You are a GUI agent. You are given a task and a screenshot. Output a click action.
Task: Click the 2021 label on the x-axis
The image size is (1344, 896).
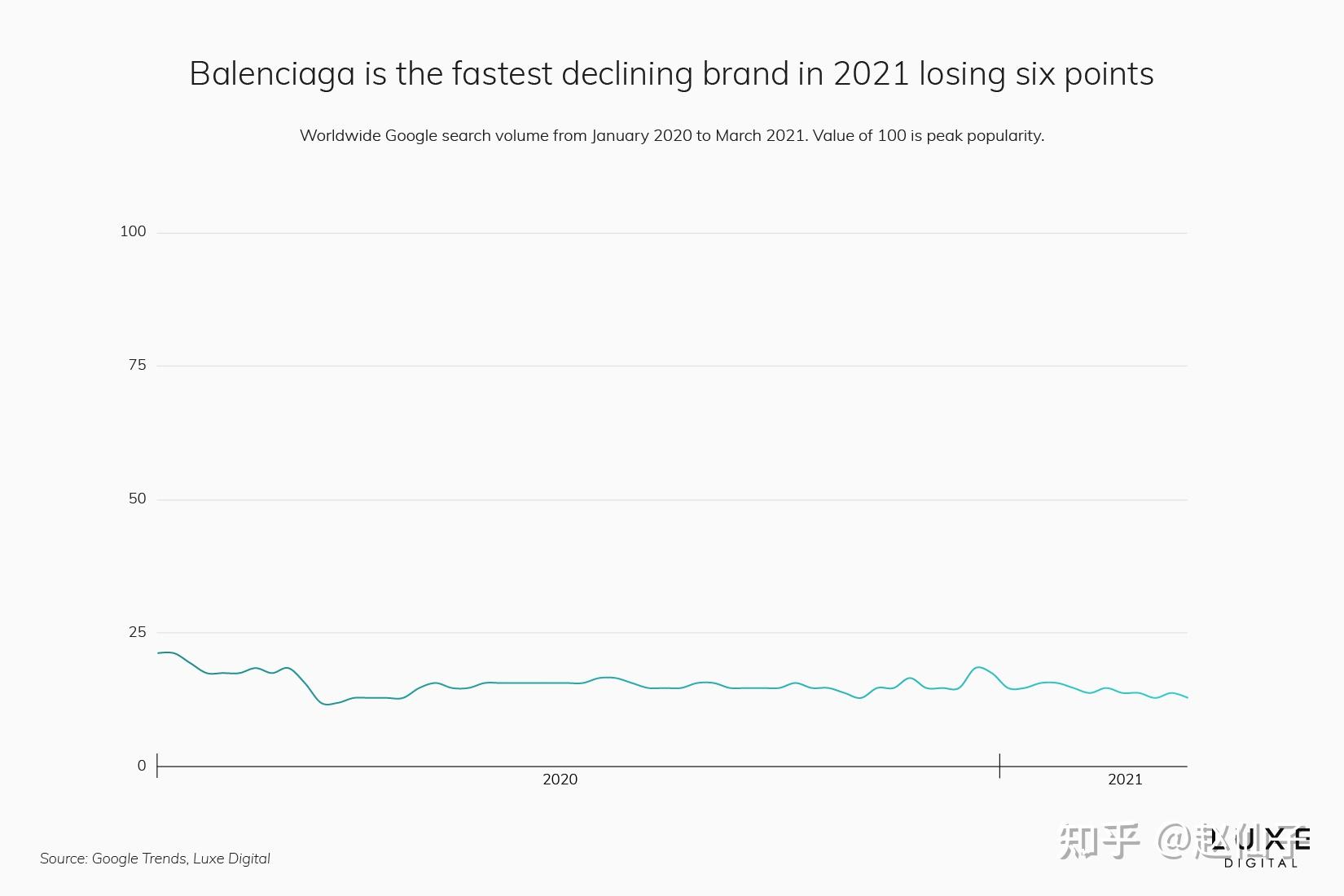coord(1125,780)
